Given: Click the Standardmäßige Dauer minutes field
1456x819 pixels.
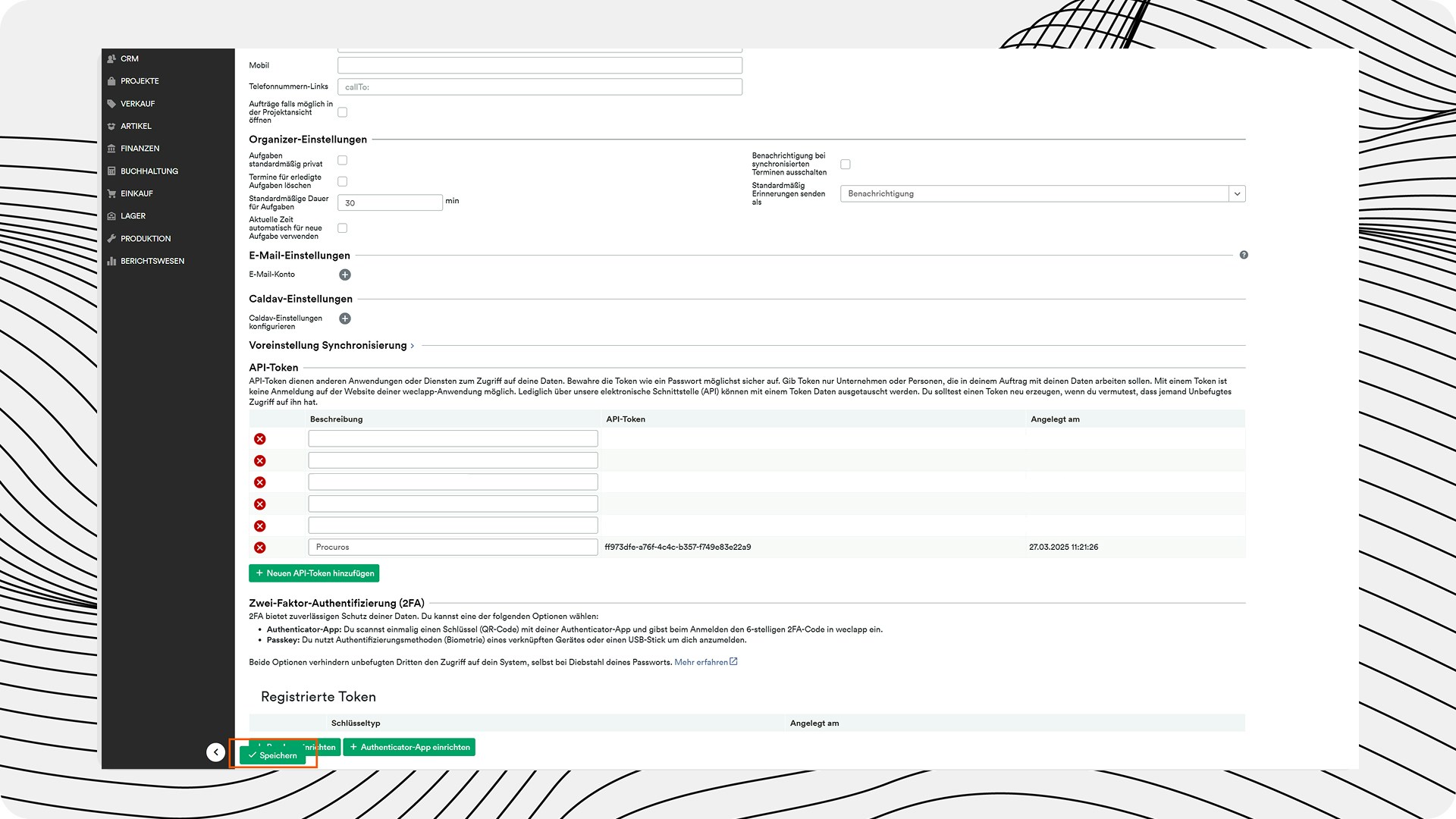Looking at the screenshot, I should tap(390, 202).
